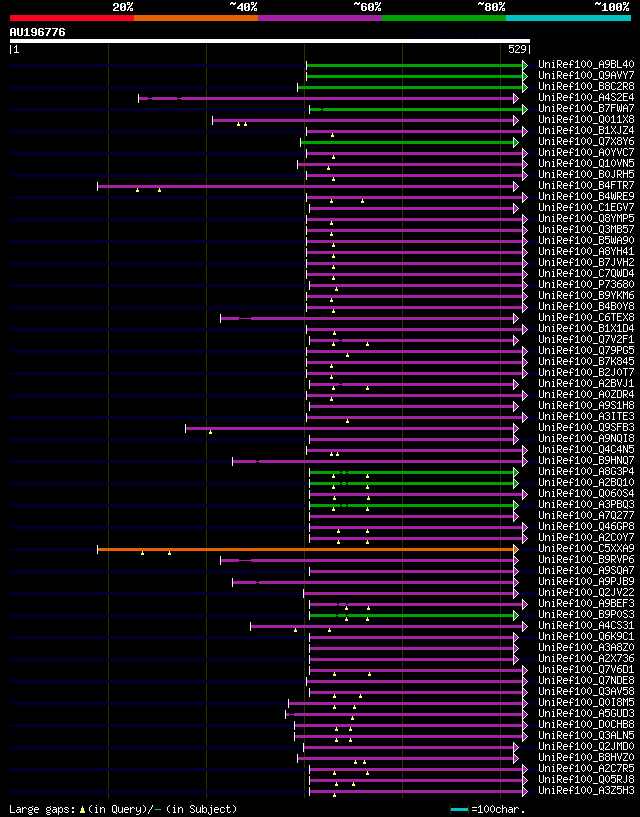Select hit UniRef100_A7Q277
640x817 pixels.
point(586,515)
